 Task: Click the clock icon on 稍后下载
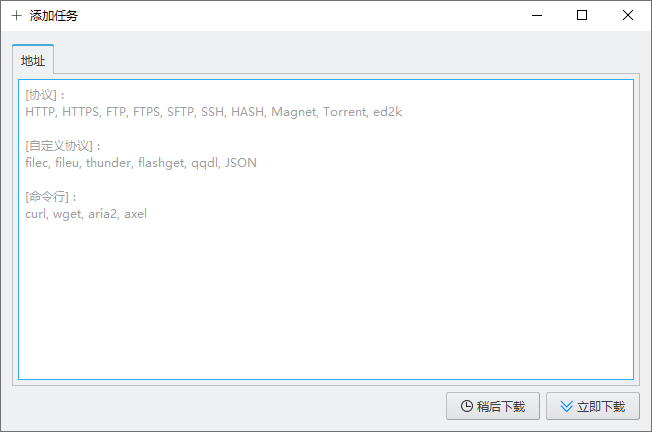(x=467, y=406)
